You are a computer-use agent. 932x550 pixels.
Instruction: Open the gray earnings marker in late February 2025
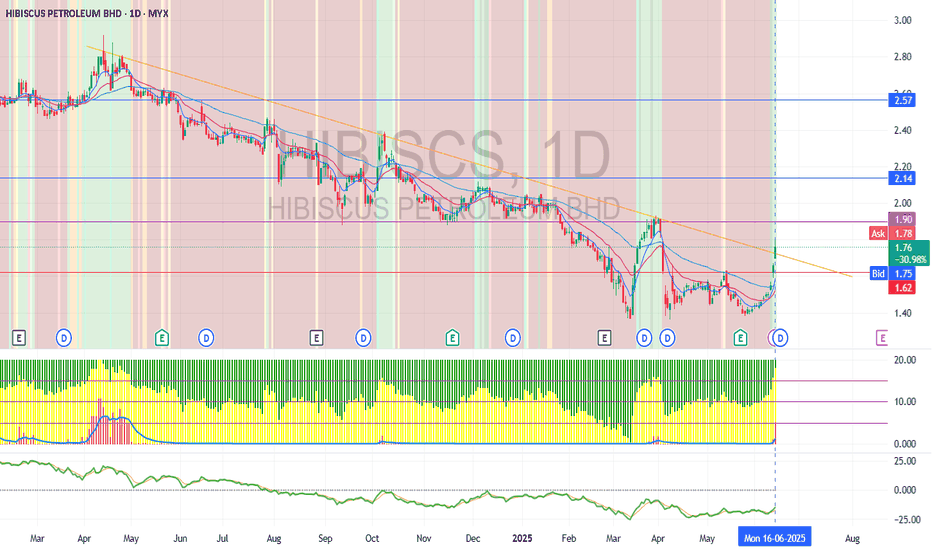point(604,338)
